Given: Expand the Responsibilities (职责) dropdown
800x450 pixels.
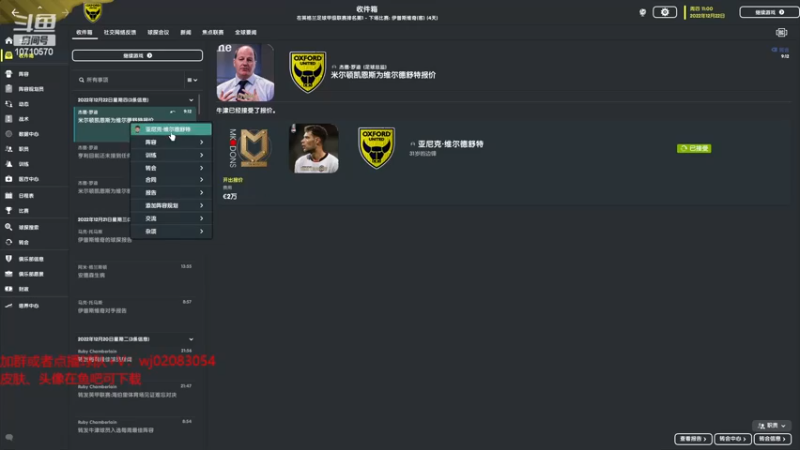Looking at the screenshot, I should 771,426.
